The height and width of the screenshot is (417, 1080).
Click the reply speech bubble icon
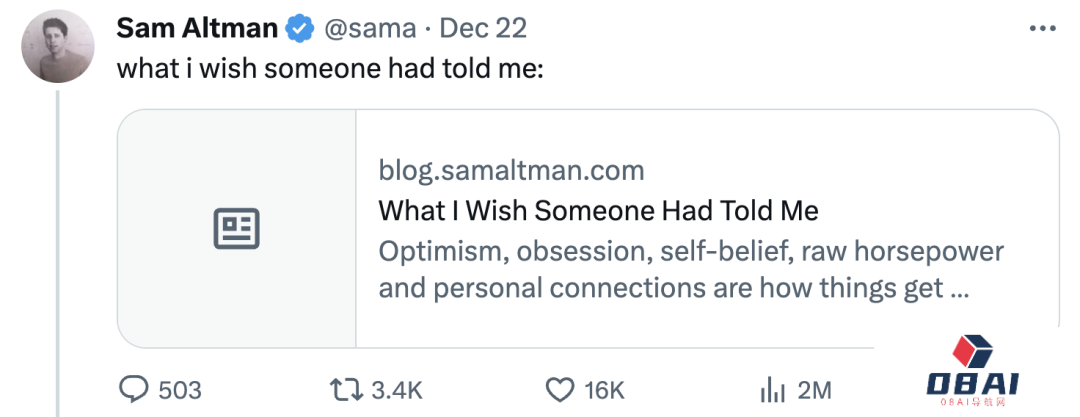point(134,389)
